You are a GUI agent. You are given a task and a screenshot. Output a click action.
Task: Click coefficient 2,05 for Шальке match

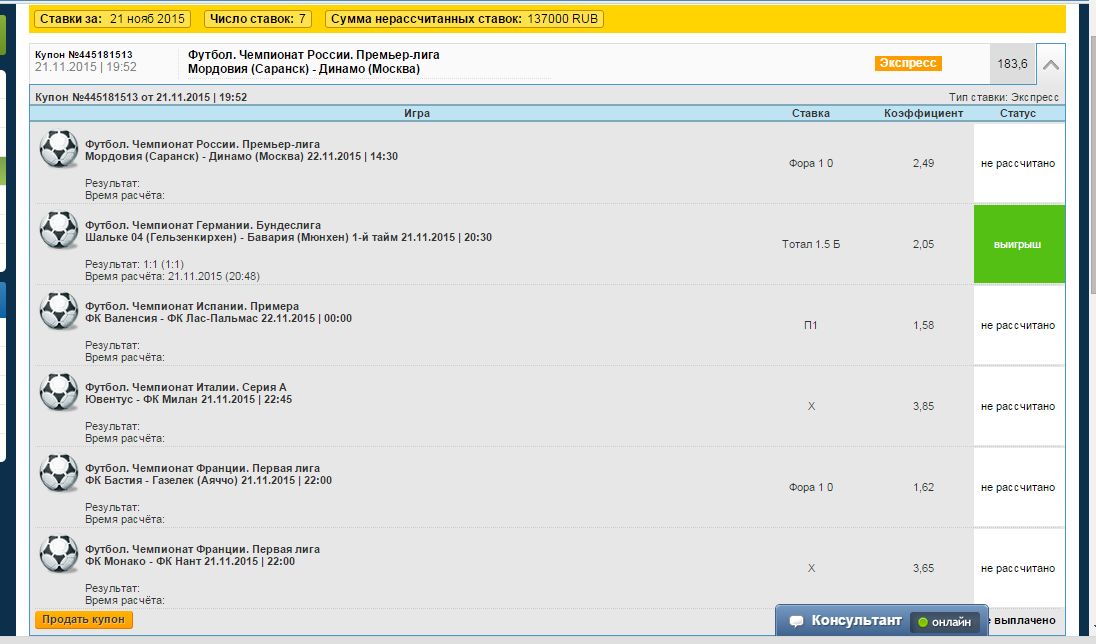[923, 245]
